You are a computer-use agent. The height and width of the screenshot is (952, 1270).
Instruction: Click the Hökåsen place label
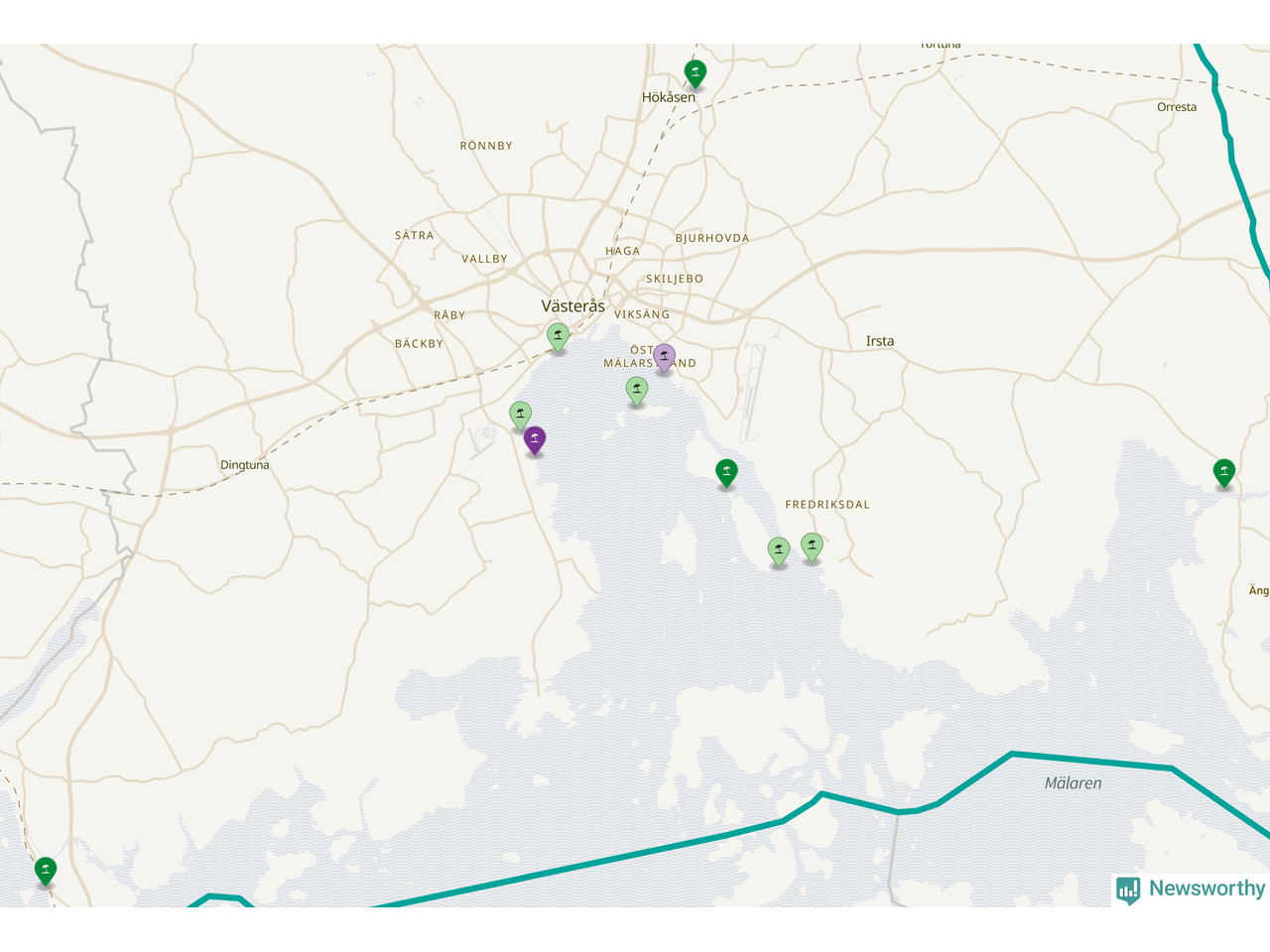tap(669, 97)
